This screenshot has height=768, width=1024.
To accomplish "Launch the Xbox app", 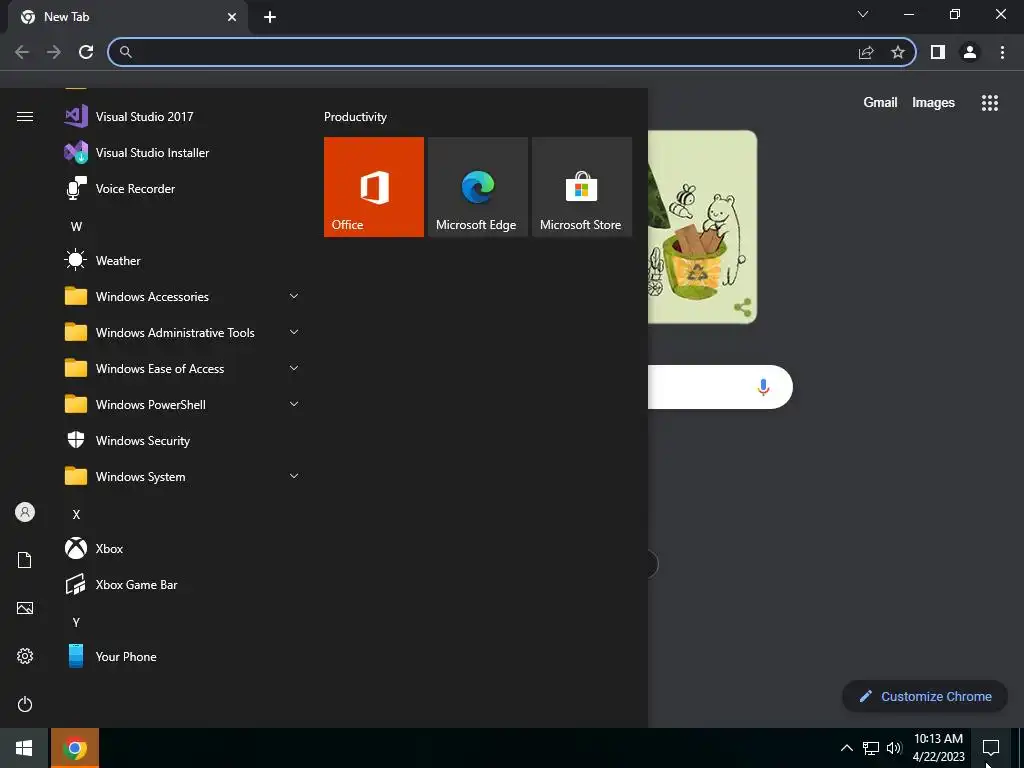I will pyautogui.click(x=182, y=549).
